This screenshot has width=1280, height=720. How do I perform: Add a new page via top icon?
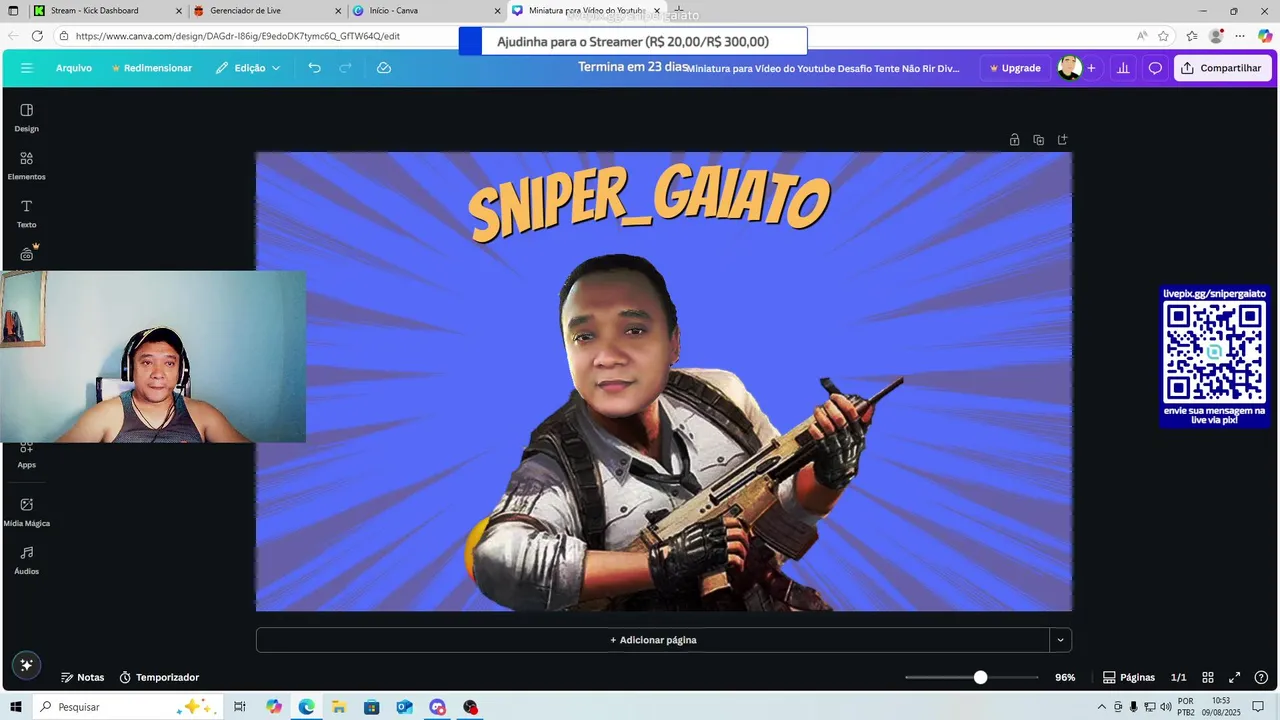click(1062, 140)
